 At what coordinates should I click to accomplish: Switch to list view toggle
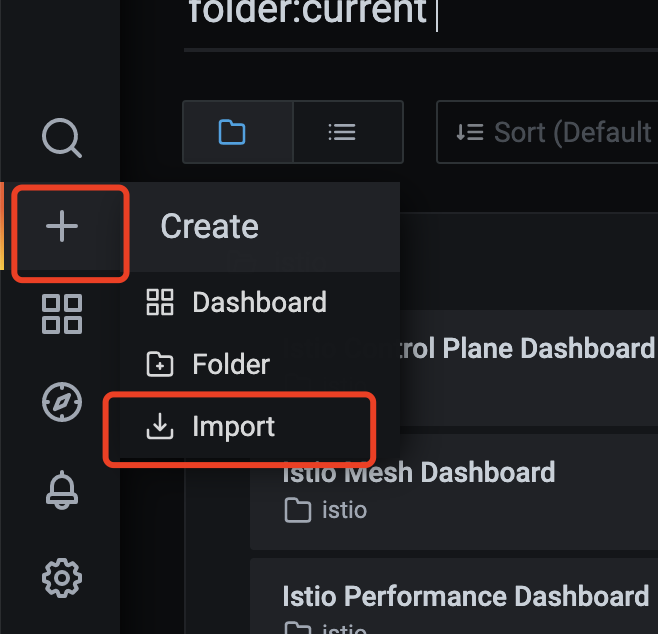348,132
